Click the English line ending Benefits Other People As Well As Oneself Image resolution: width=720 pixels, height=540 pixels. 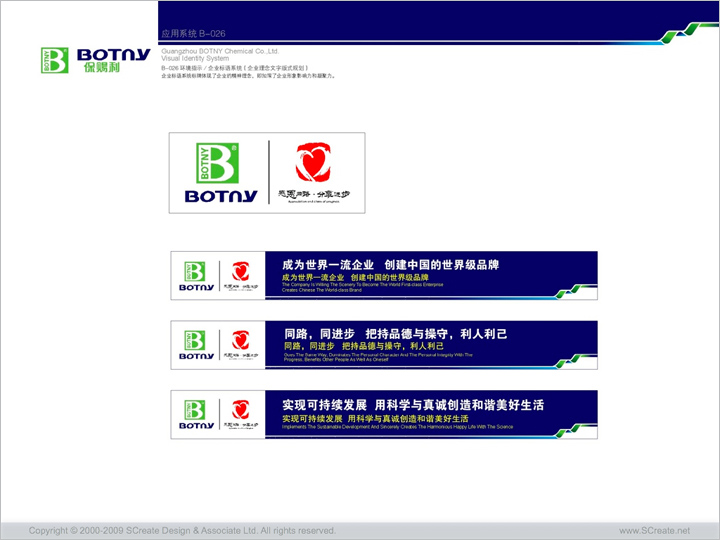pyautogui.click(x=336, y=360)
